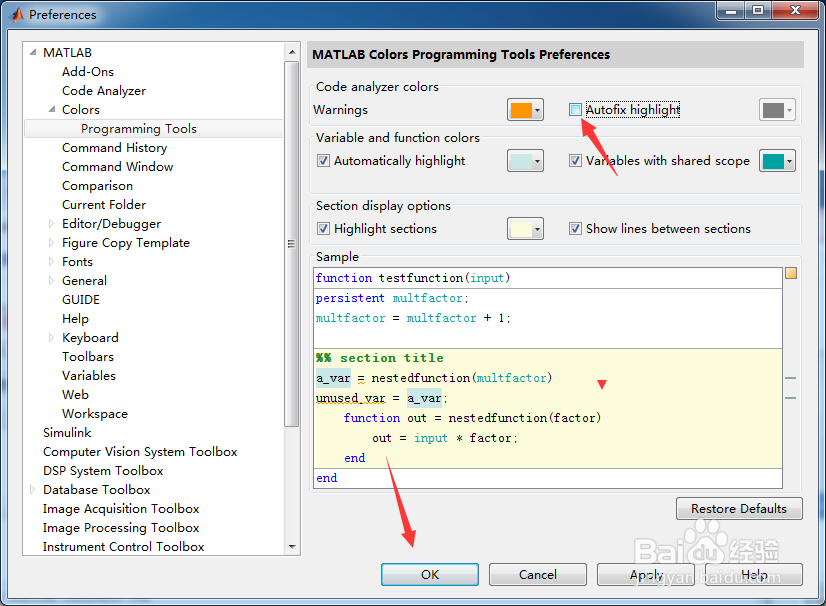
Task: Click Restore Defaults button
Action: point(739,509)
